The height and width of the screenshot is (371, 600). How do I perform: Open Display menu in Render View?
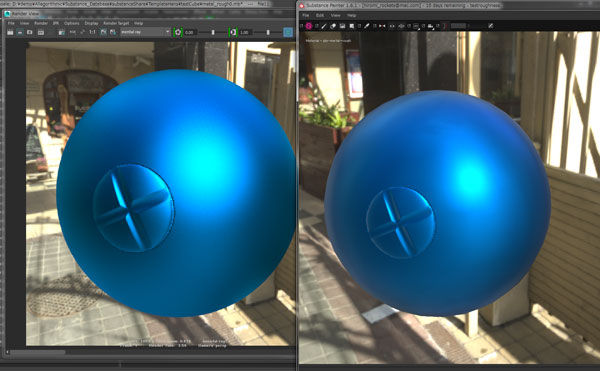click(91, 23)
